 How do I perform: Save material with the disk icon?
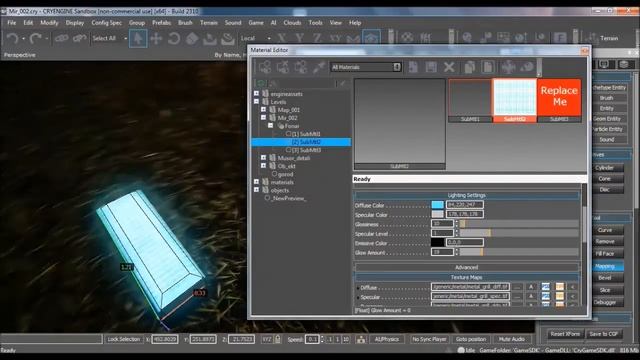(431, 67)
